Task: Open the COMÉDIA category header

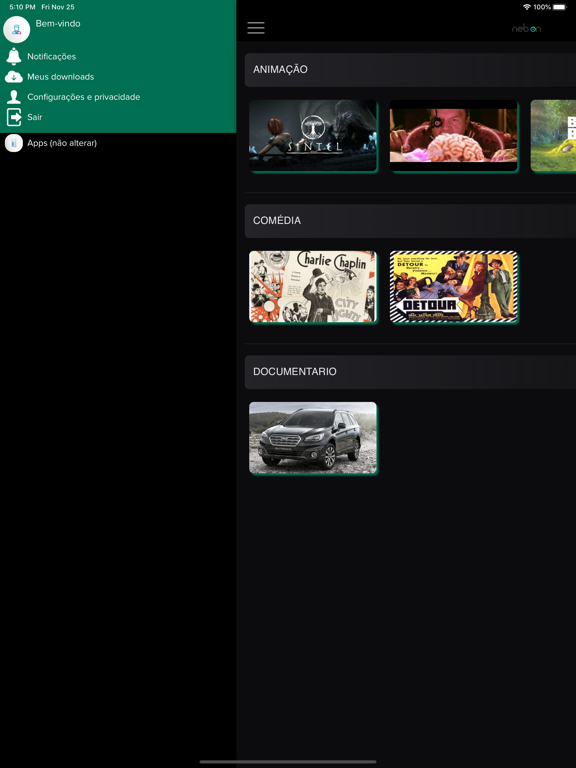Action: [x=410, y=221]
